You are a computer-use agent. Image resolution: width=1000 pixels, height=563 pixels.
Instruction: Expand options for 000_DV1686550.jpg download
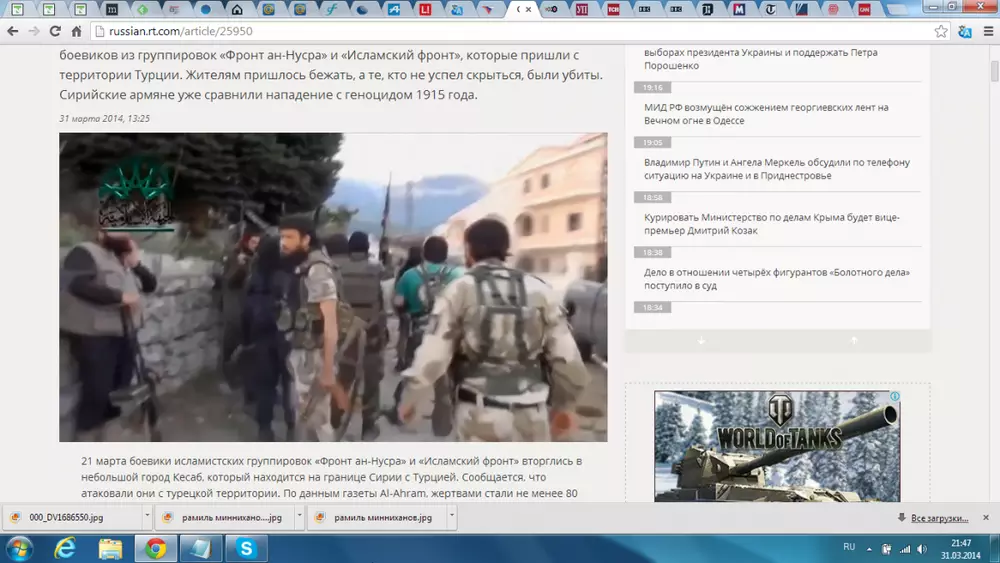[147, 517]
